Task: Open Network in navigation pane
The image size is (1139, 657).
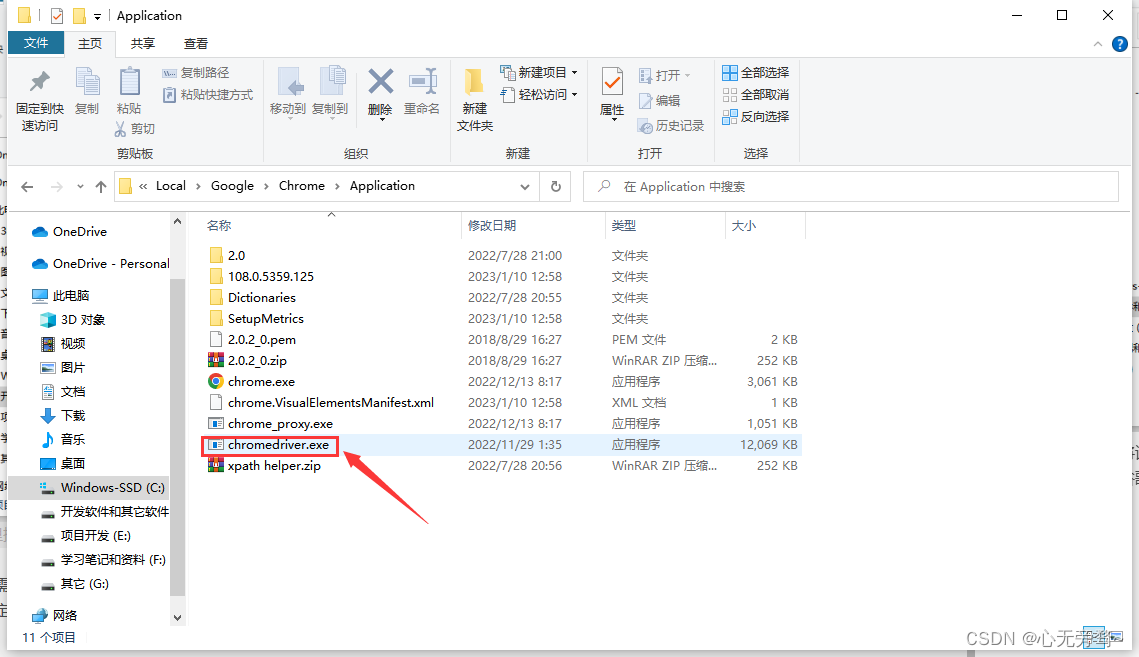Action: pos(64,616)
